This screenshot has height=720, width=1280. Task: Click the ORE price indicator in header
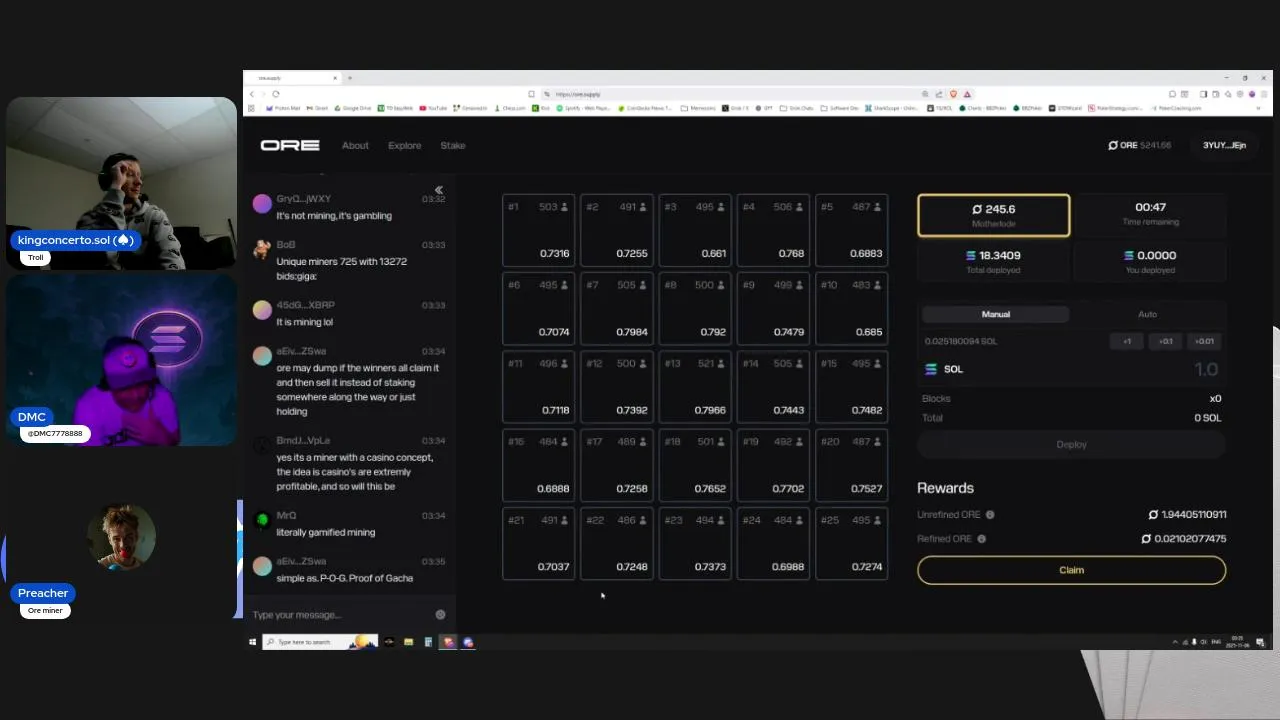click(1139, 145)
